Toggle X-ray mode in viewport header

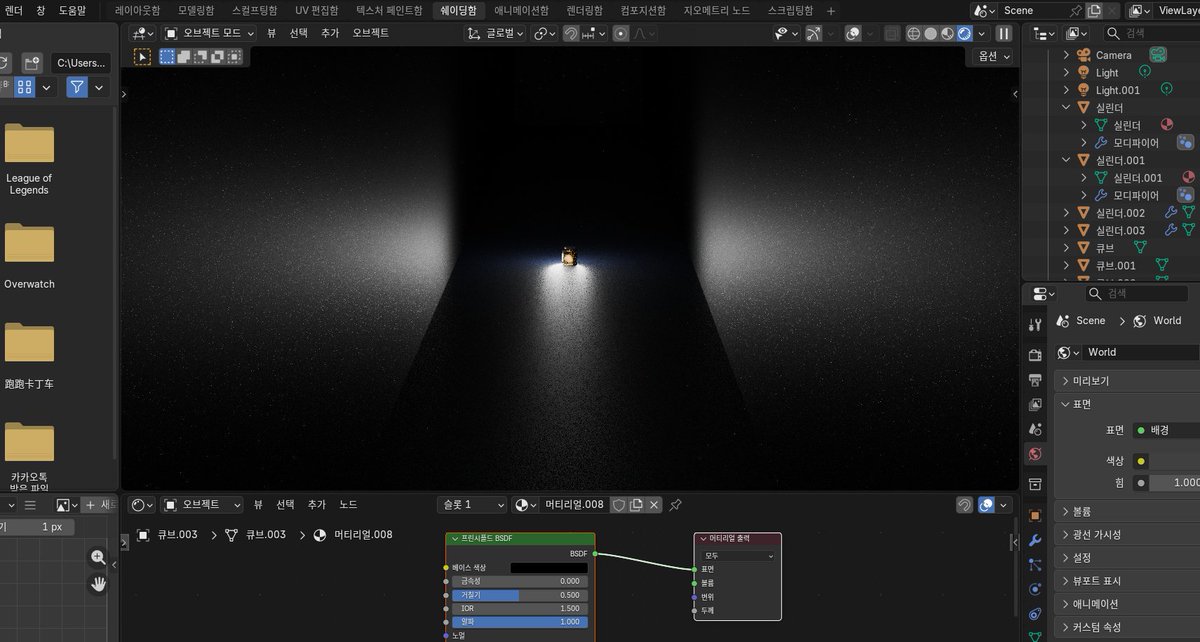(892, 33)
